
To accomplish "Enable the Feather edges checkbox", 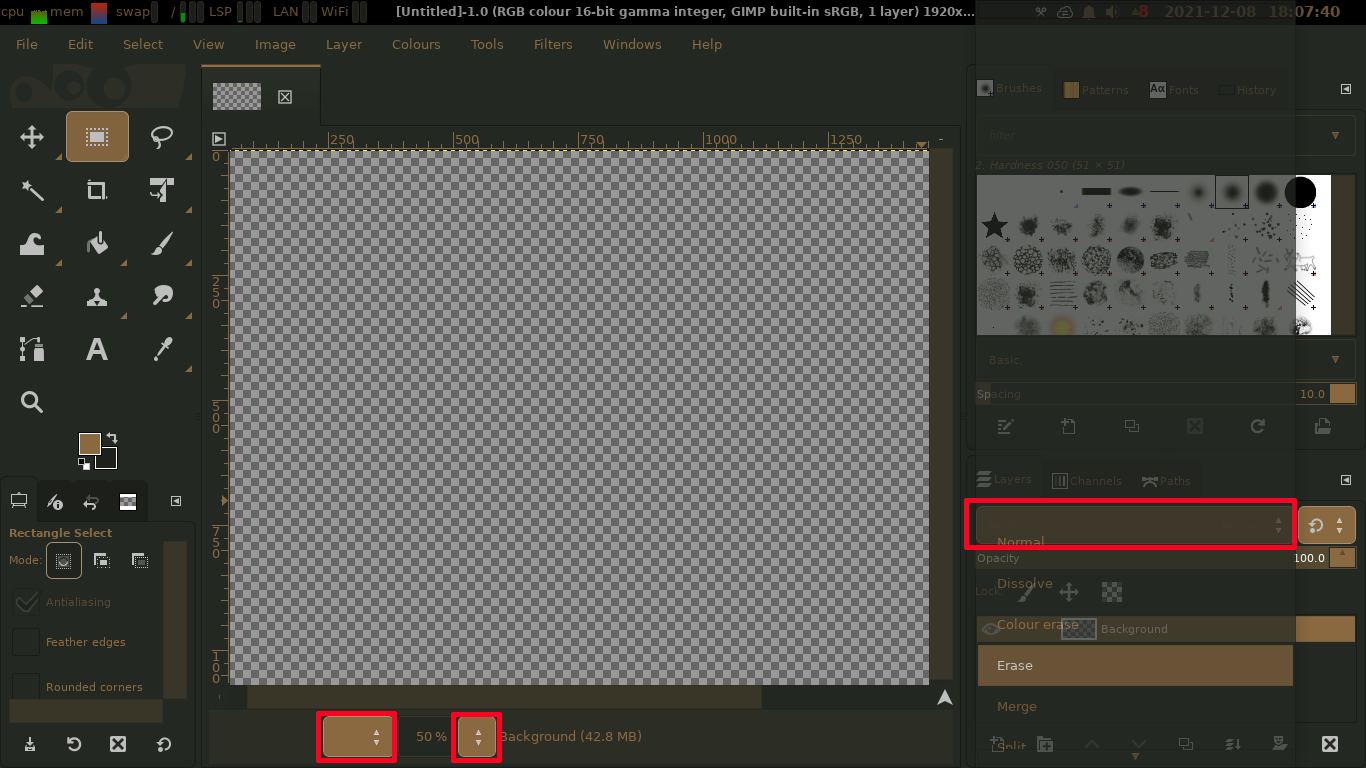I will click(26, 642).
